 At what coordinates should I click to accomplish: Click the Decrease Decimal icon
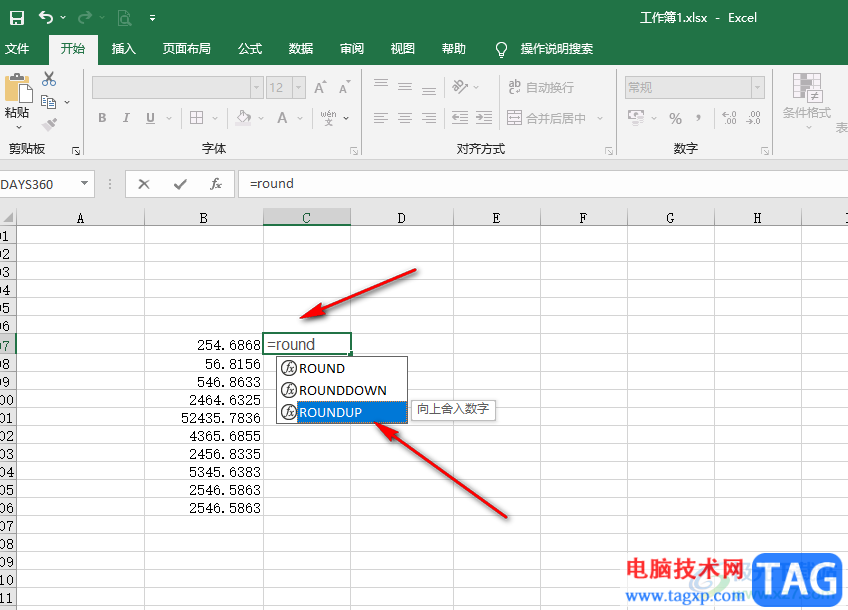coord(753,118)
